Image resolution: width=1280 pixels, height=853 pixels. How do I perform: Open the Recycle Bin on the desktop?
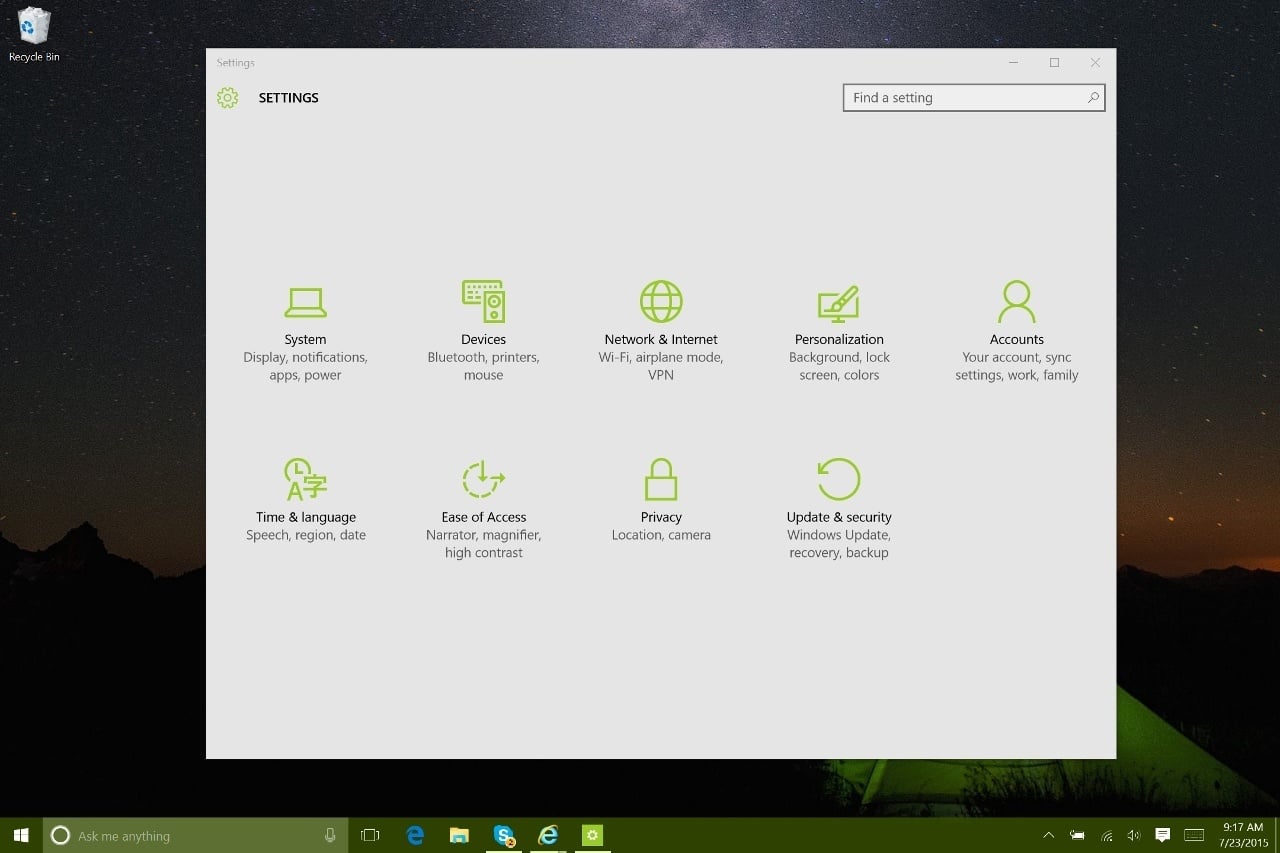[x=33, y=30]
